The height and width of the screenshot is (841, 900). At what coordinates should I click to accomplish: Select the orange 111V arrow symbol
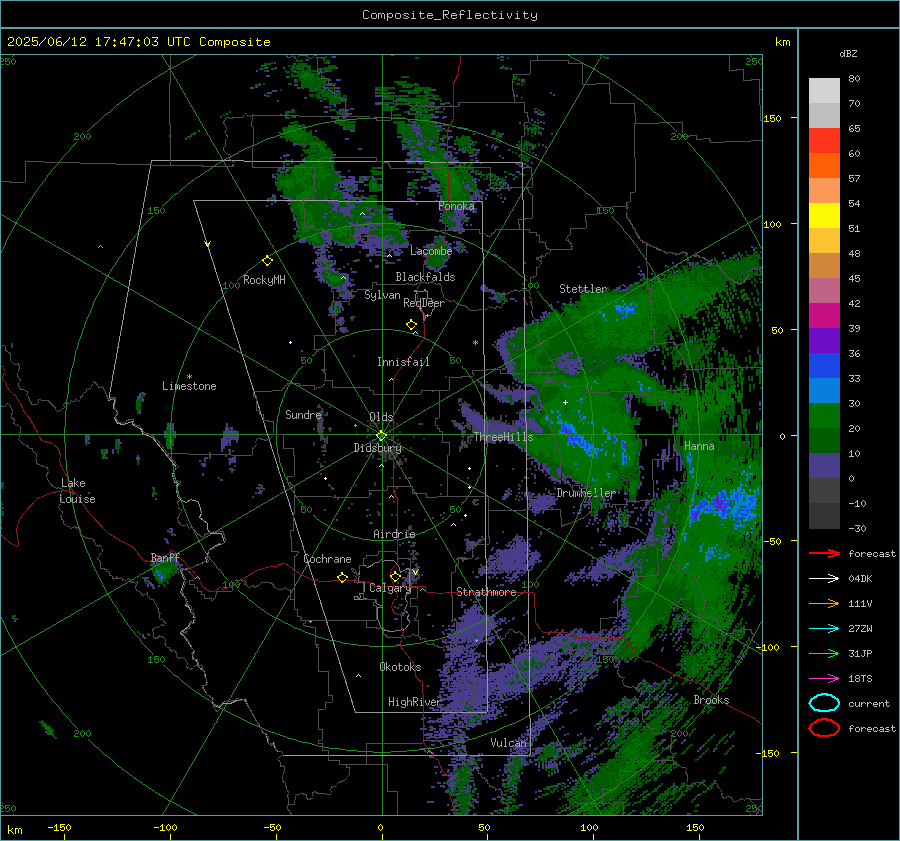click(824, 603)
